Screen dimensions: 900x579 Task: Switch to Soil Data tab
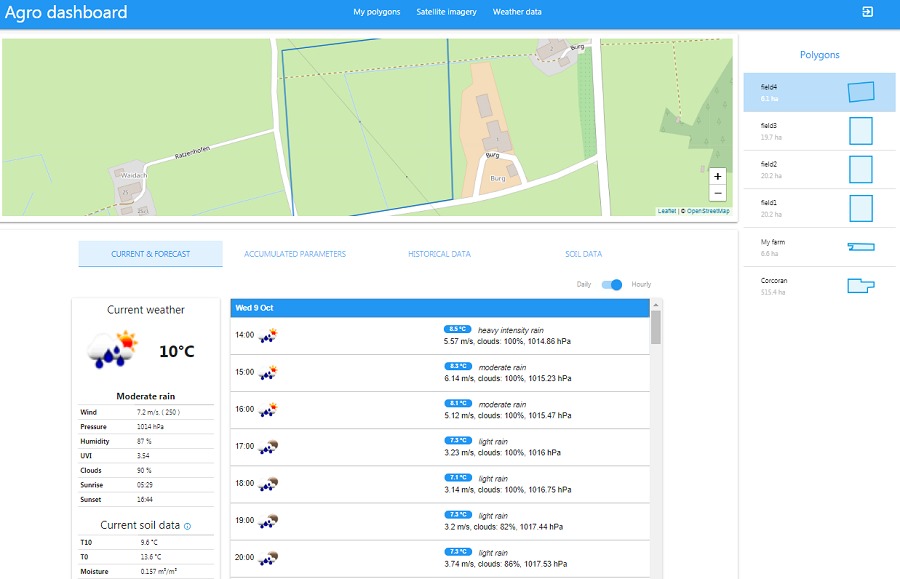coord(584,254)
